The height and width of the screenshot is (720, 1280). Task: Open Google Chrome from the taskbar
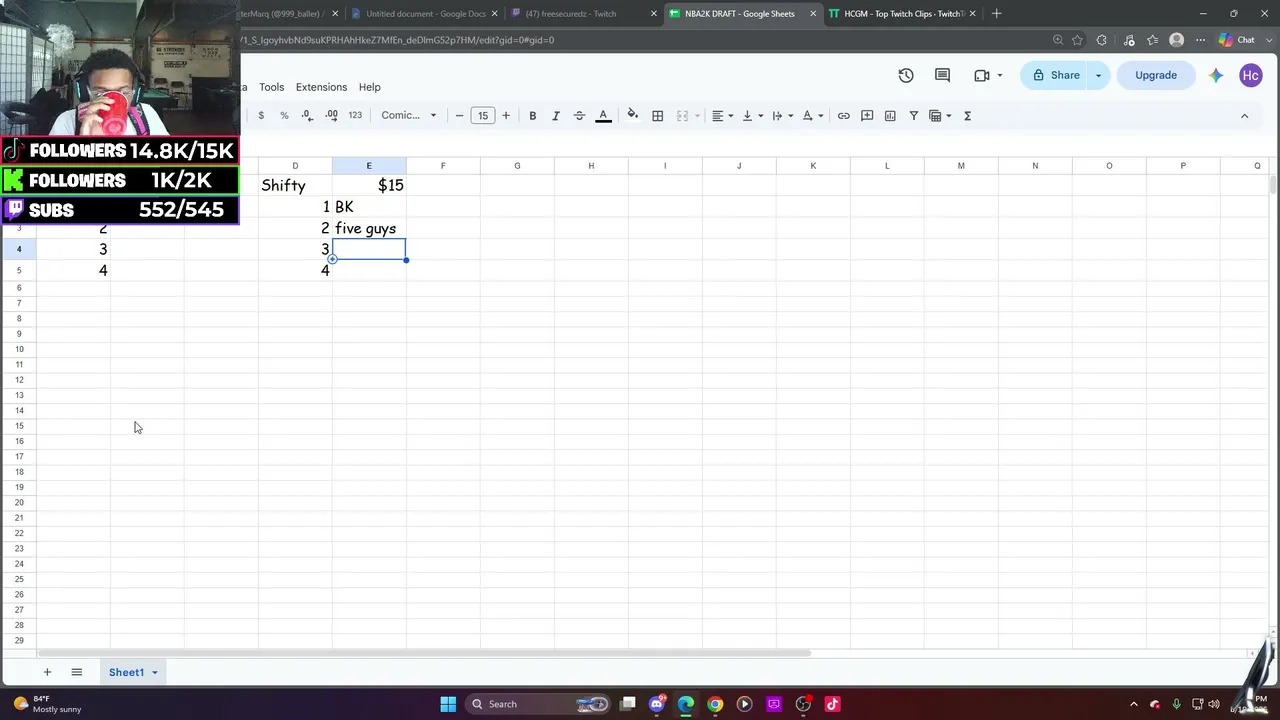click(x=715, y=704)
